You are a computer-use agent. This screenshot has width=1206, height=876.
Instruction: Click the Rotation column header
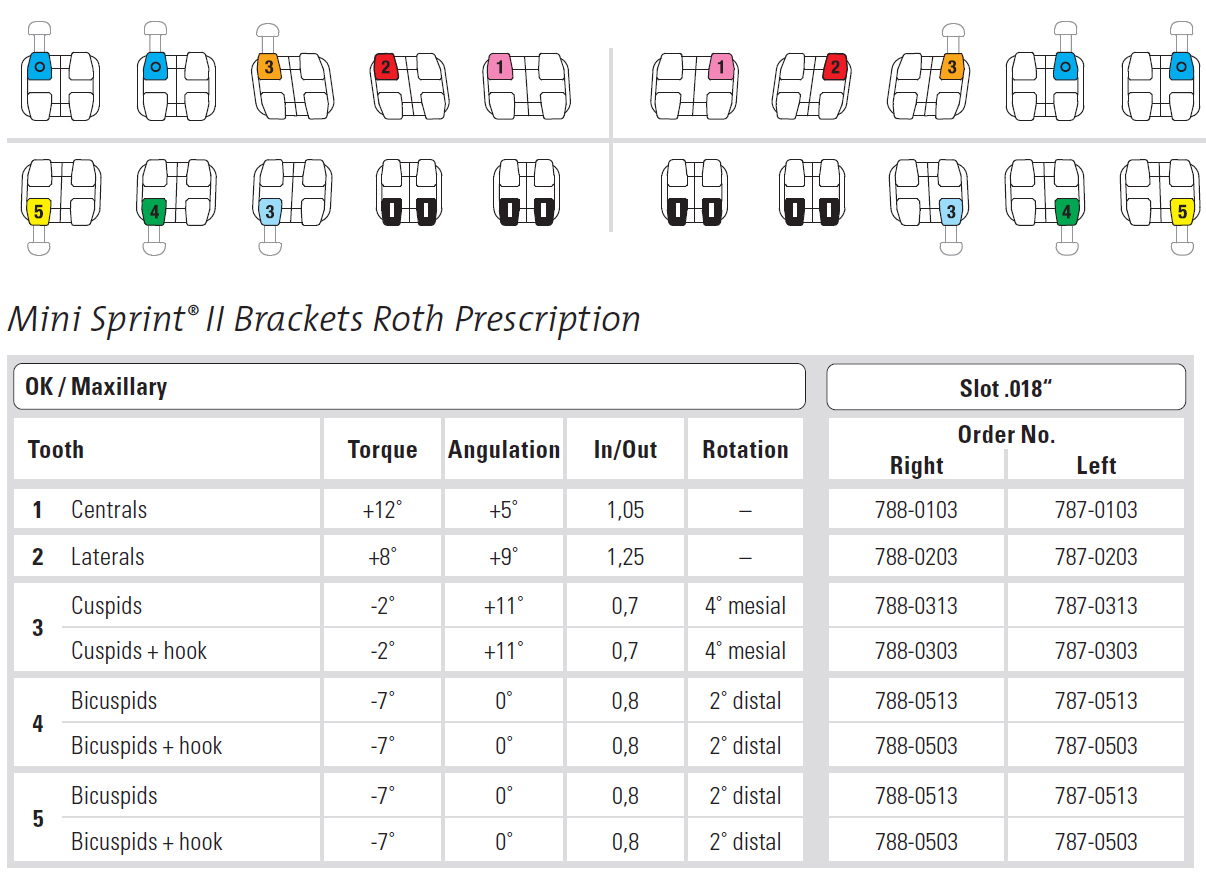(745, 450)
